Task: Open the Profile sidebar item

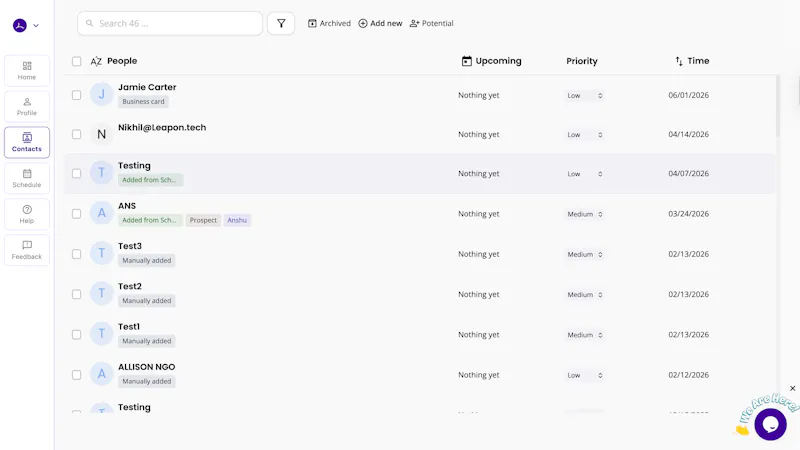Action: pyautogui.click(x=27, y=107)
